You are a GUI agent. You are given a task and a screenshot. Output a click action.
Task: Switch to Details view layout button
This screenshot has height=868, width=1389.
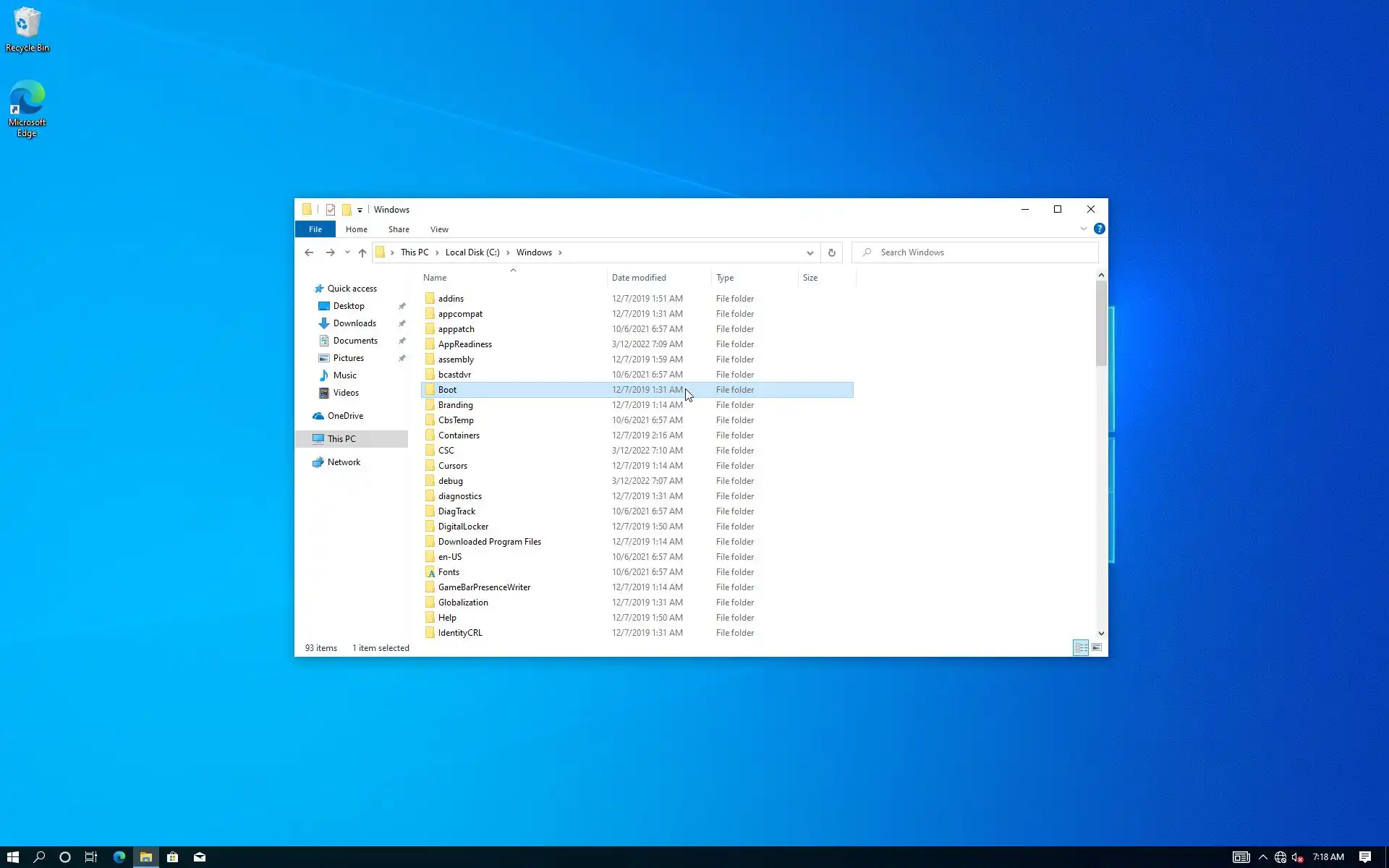(x=1080, y=647)
